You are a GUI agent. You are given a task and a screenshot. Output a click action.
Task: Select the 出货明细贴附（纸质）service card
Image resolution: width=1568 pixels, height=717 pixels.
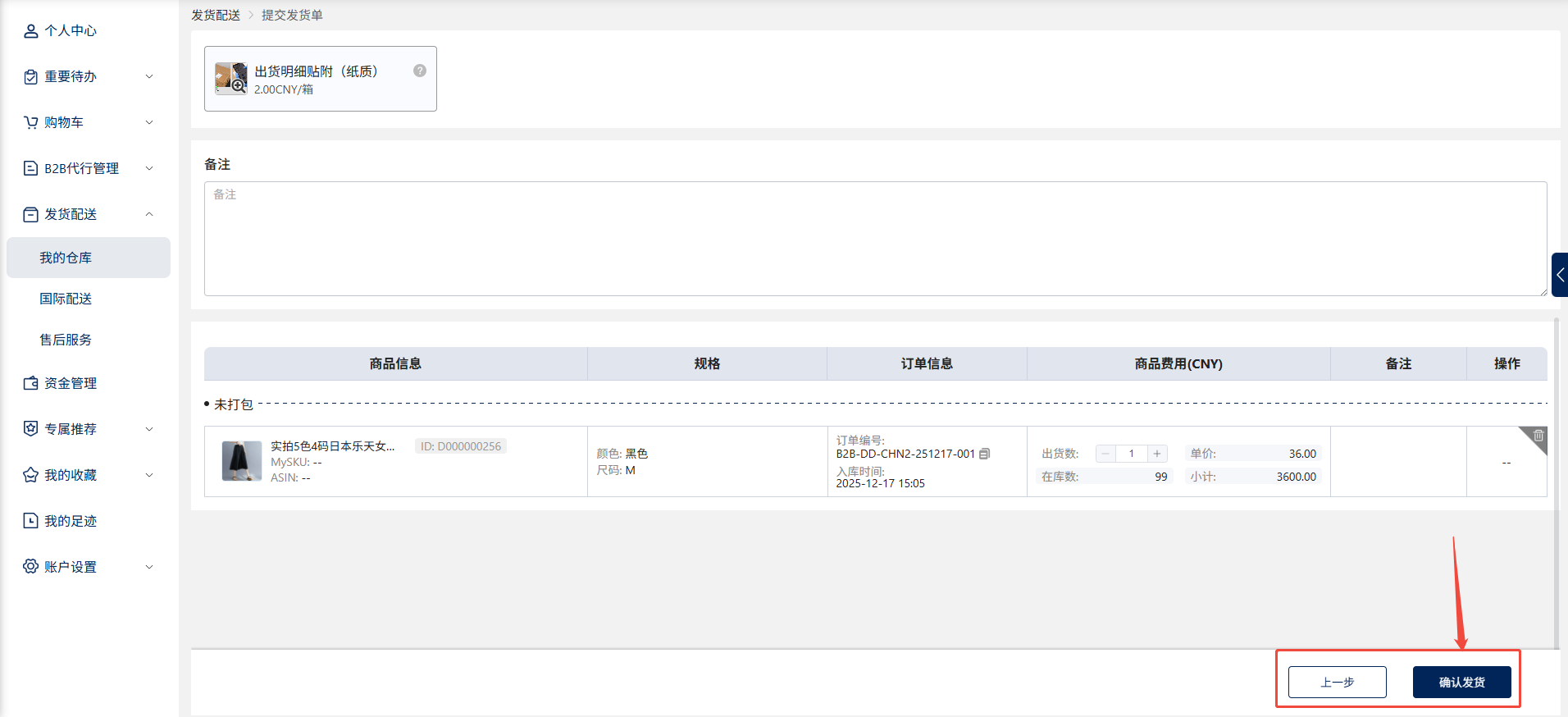(x=321, y=79)
